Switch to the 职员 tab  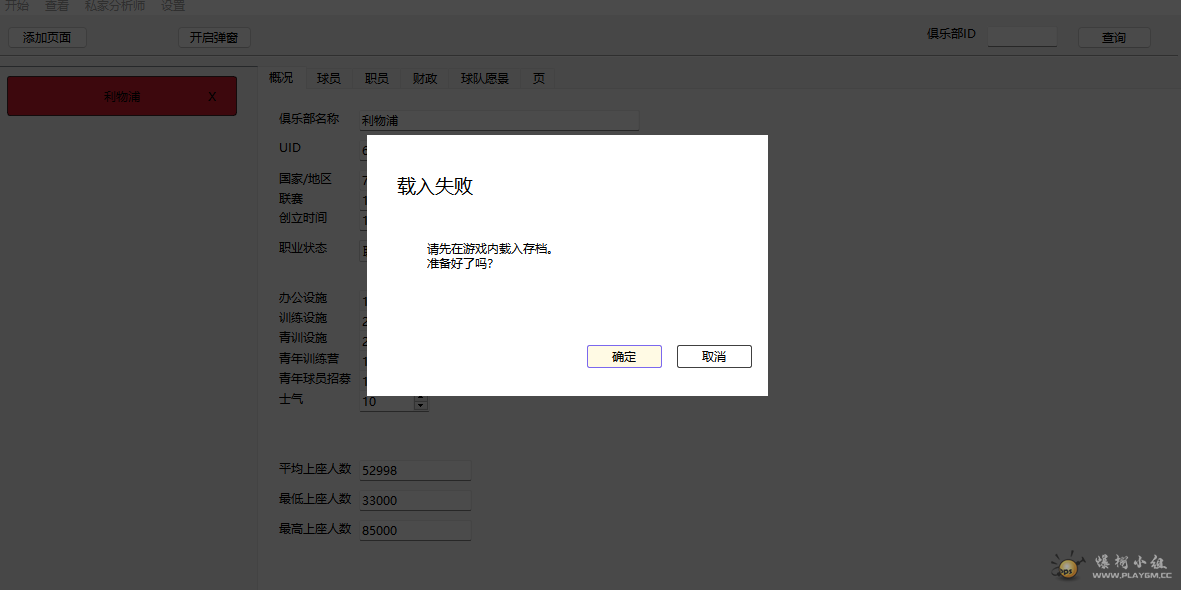point(377,78)
